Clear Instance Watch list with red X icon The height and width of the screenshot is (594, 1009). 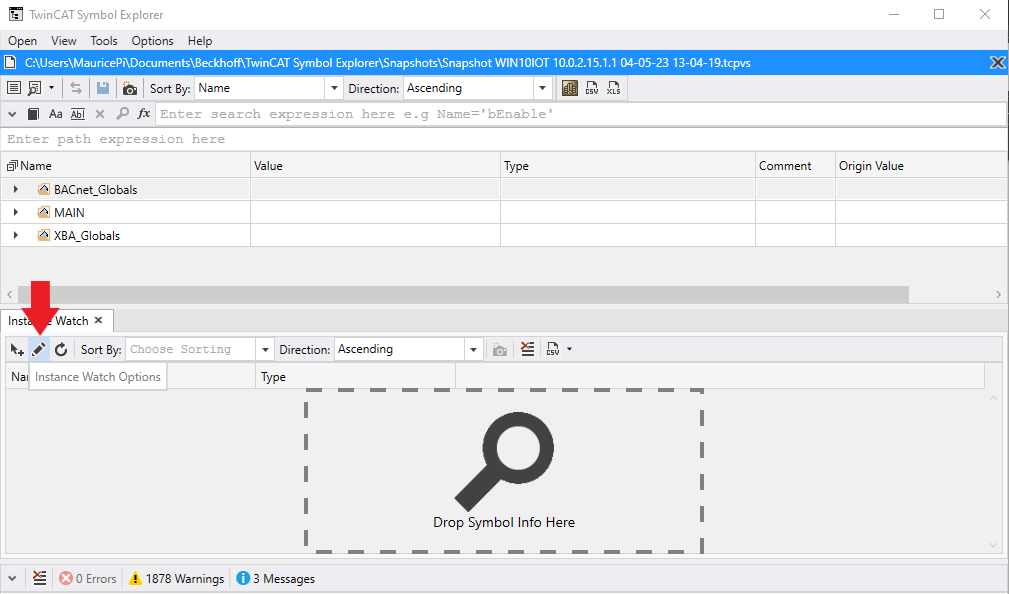(528, 349)
